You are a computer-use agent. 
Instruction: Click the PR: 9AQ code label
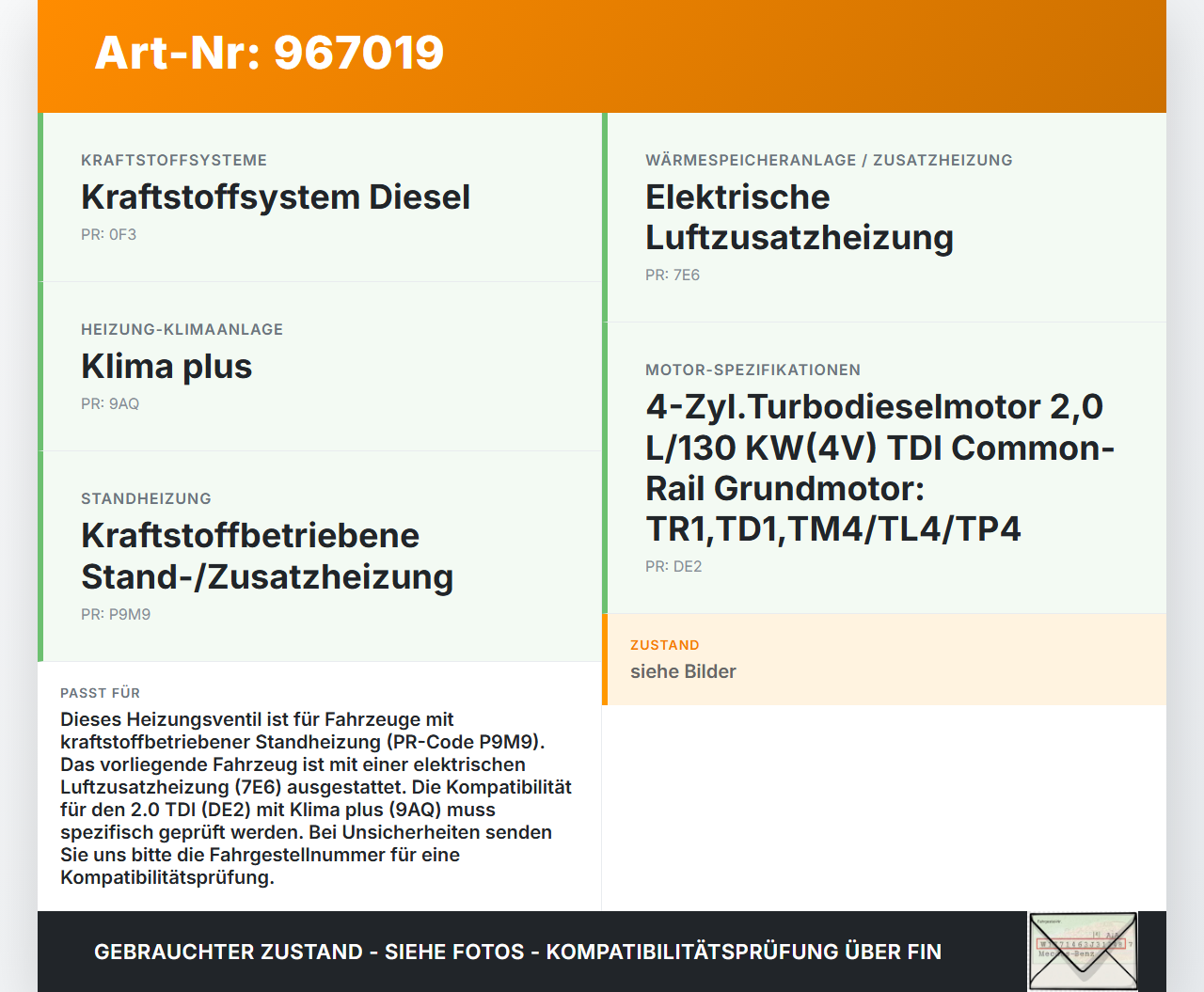coord(109,403)
